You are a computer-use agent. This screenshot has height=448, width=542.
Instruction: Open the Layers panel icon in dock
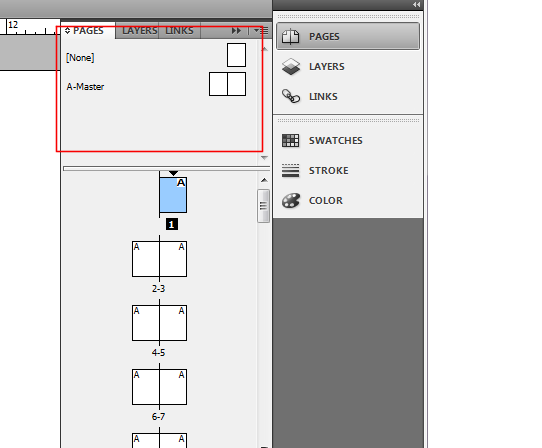click(291, 66)
